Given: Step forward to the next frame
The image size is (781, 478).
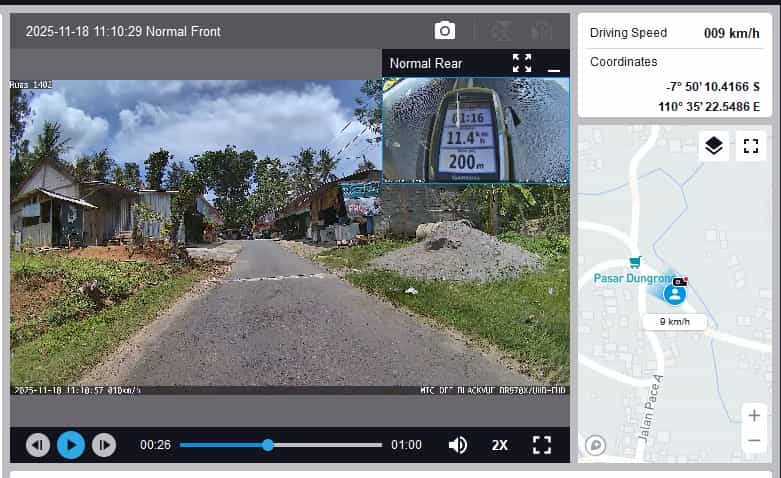Looking at the screenshot, I should coord(104,445).
